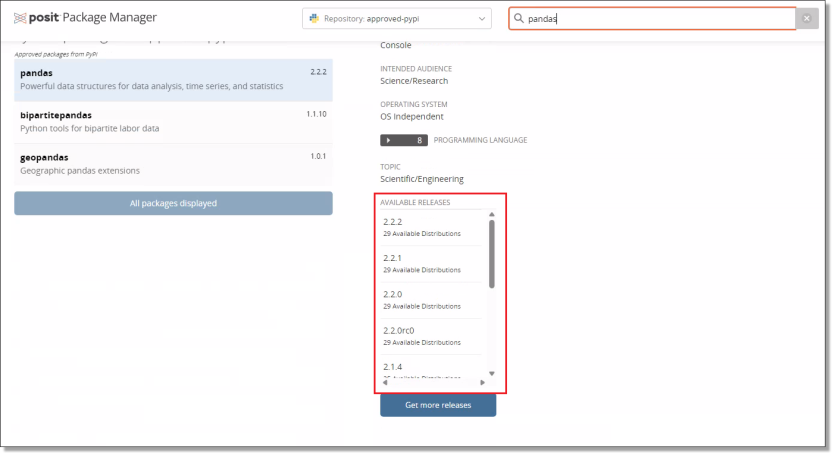Click the releases list vertical scrollbar thumb
This screenshot has width=832, height=453.
(491, 254)
